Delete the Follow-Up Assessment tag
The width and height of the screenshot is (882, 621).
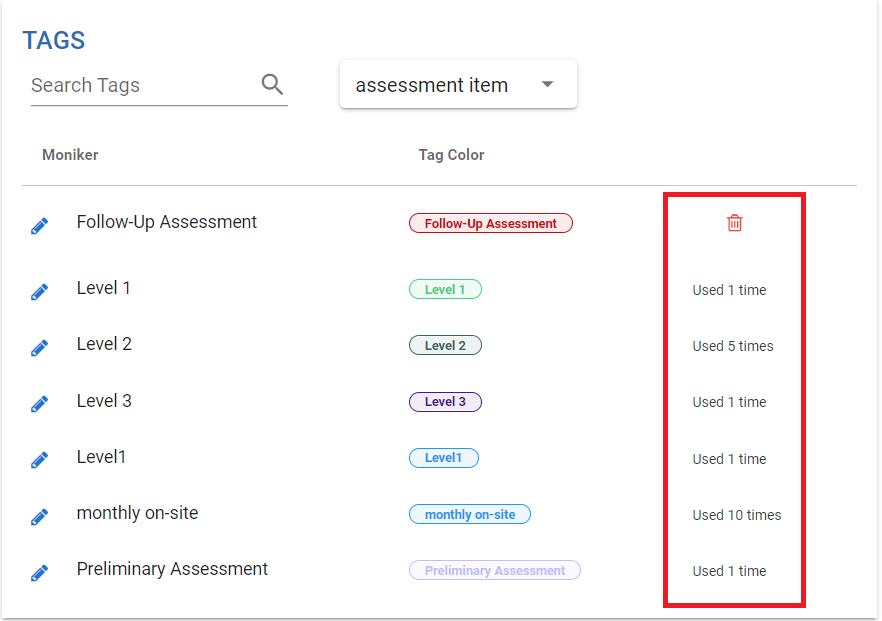click(x=735, y=223)
